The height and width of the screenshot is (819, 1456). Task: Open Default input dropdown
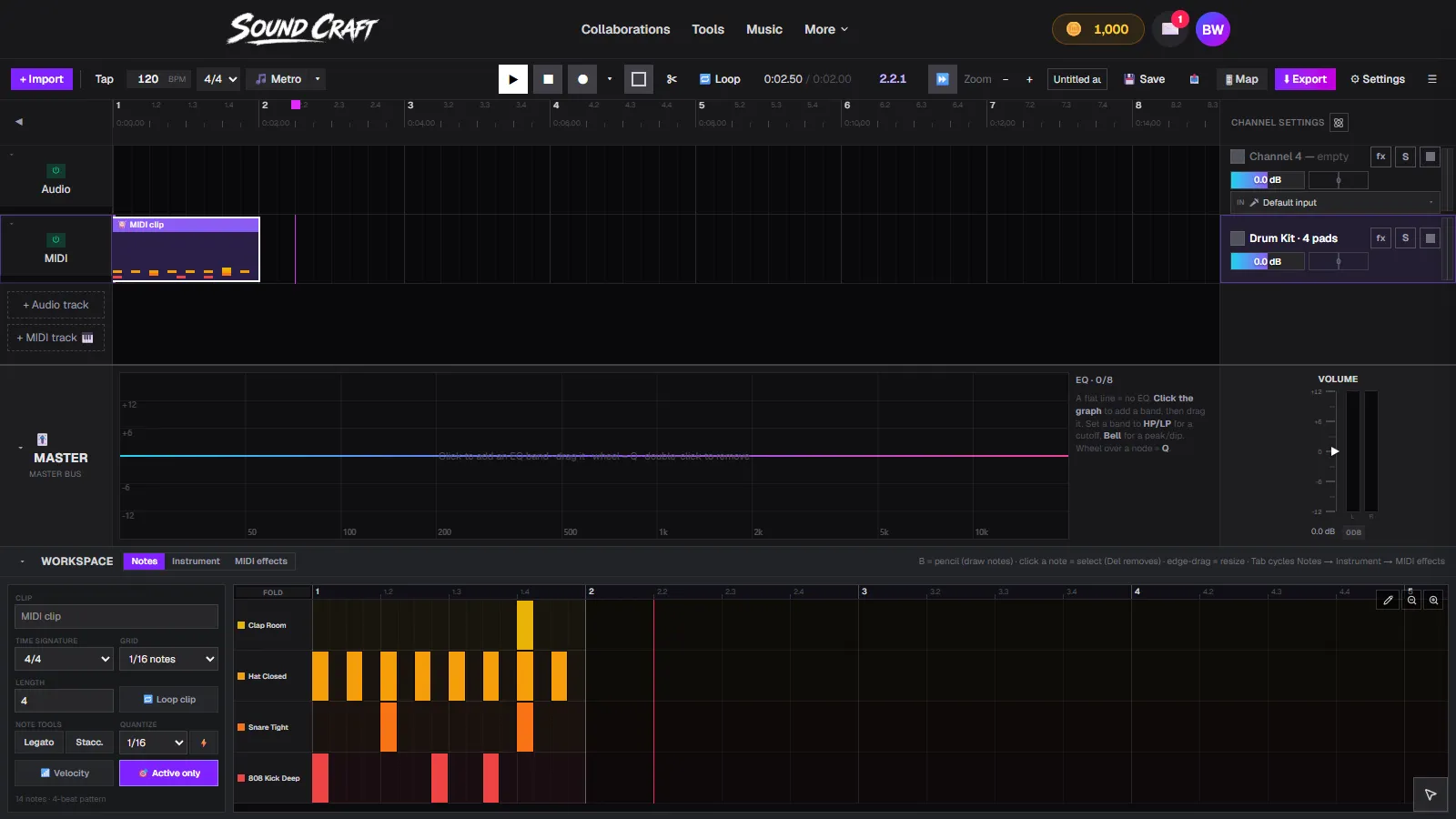tap(1335, 203)
